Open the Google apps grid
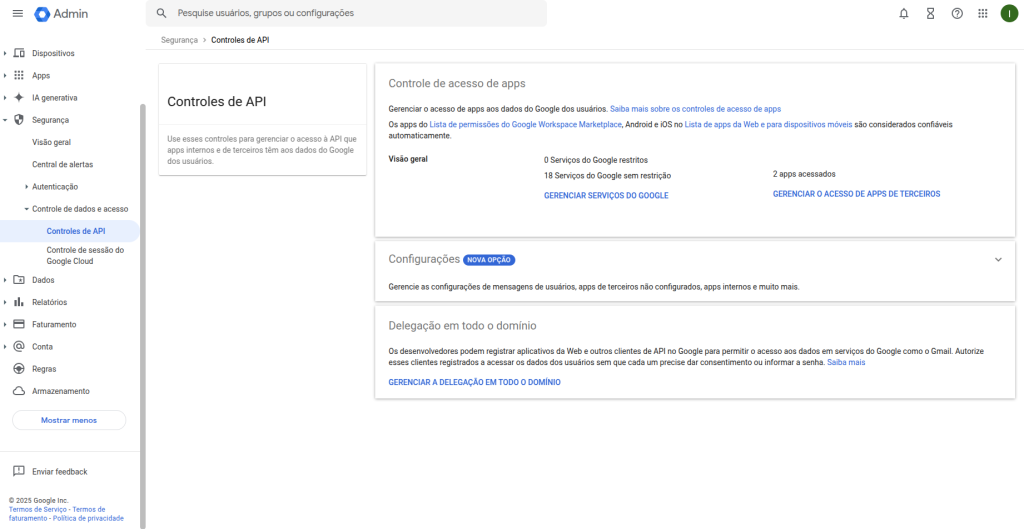 coord(983,14)
